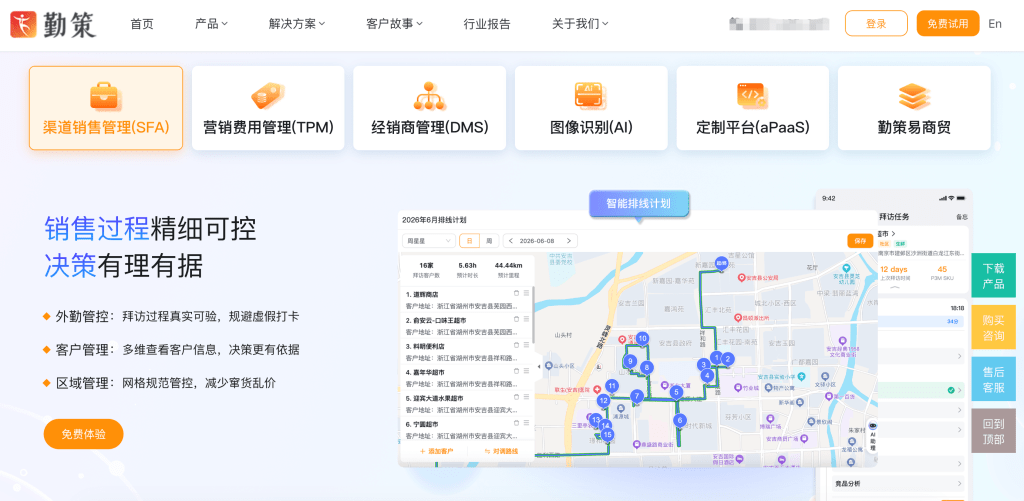Click 对调路线 under the customer list
Viewport: 1024px width, 501px height.
pos(501,451)
